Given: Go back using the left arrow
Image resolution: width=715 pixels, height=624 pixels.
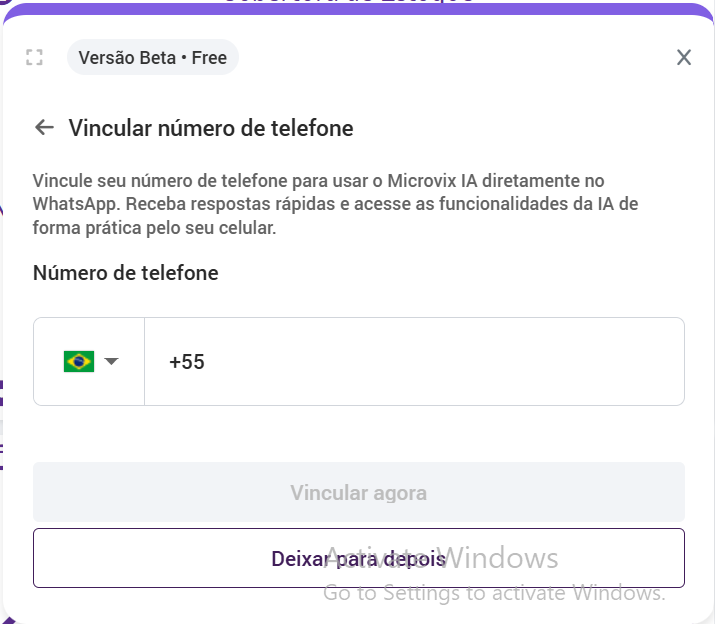Looking at the screenshot, I should pyautogui.click(x=44, y=127).
